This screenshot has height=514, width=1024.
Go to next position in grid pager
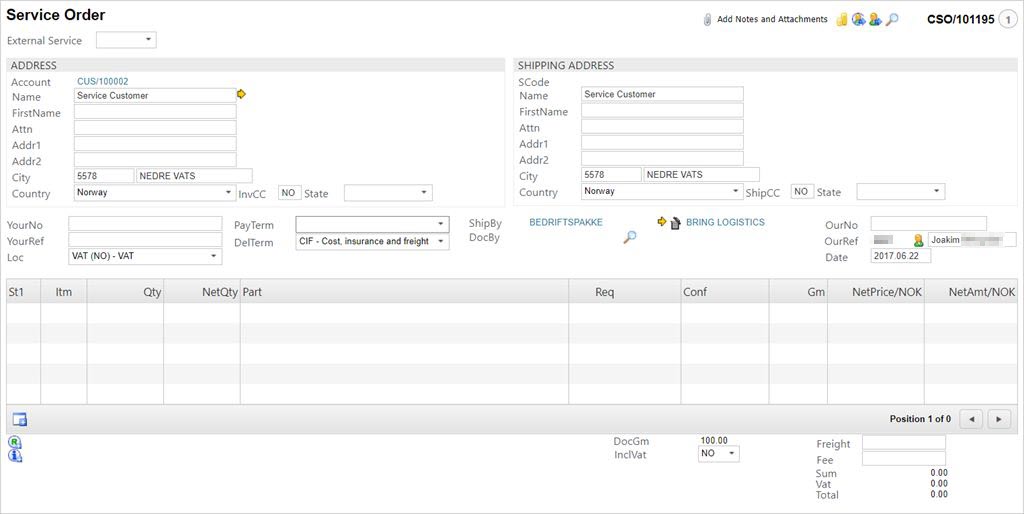[998, 419]
